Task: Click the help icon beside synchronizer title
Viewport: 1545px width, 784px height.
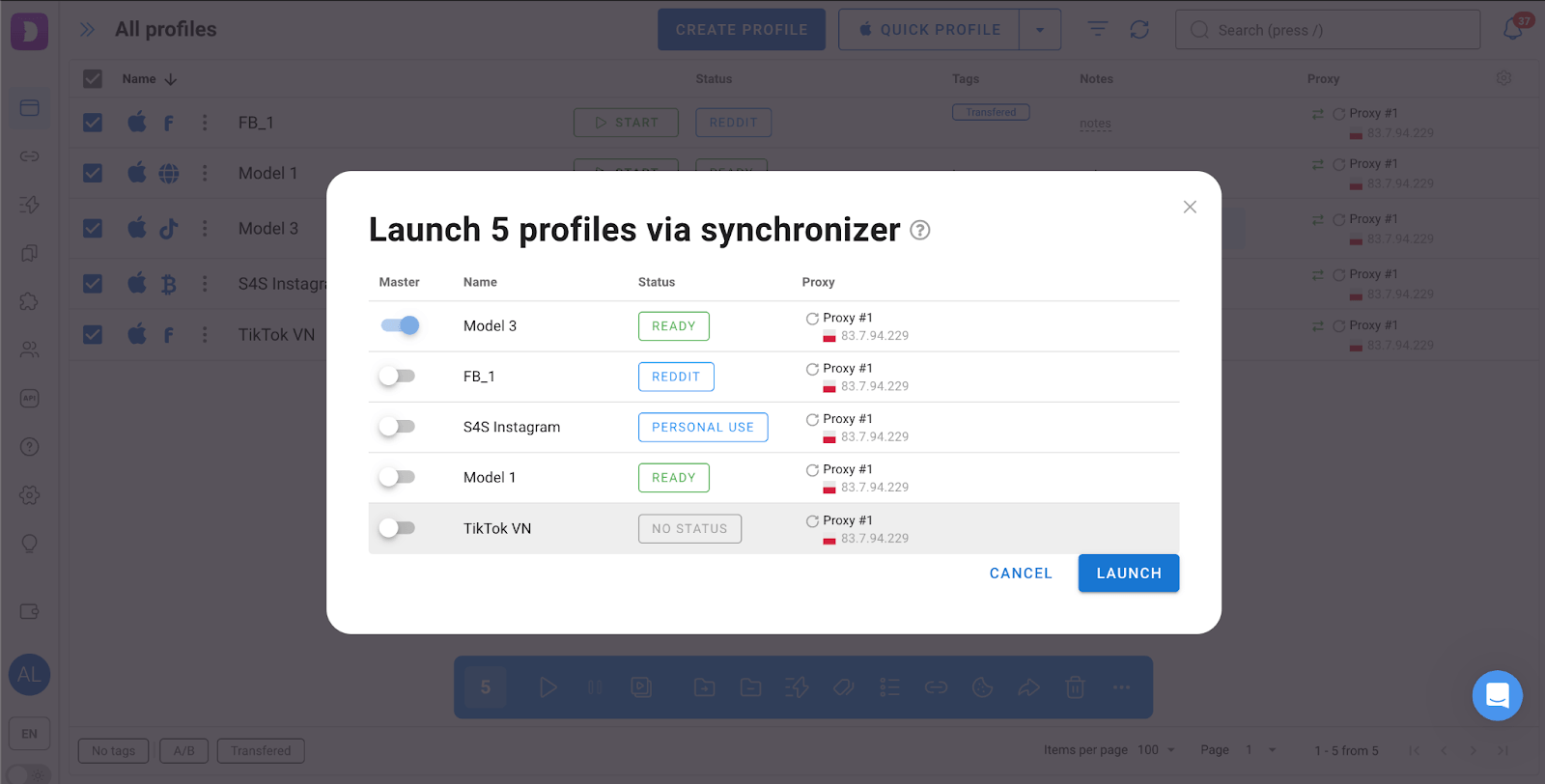Action: coord(920,231)
